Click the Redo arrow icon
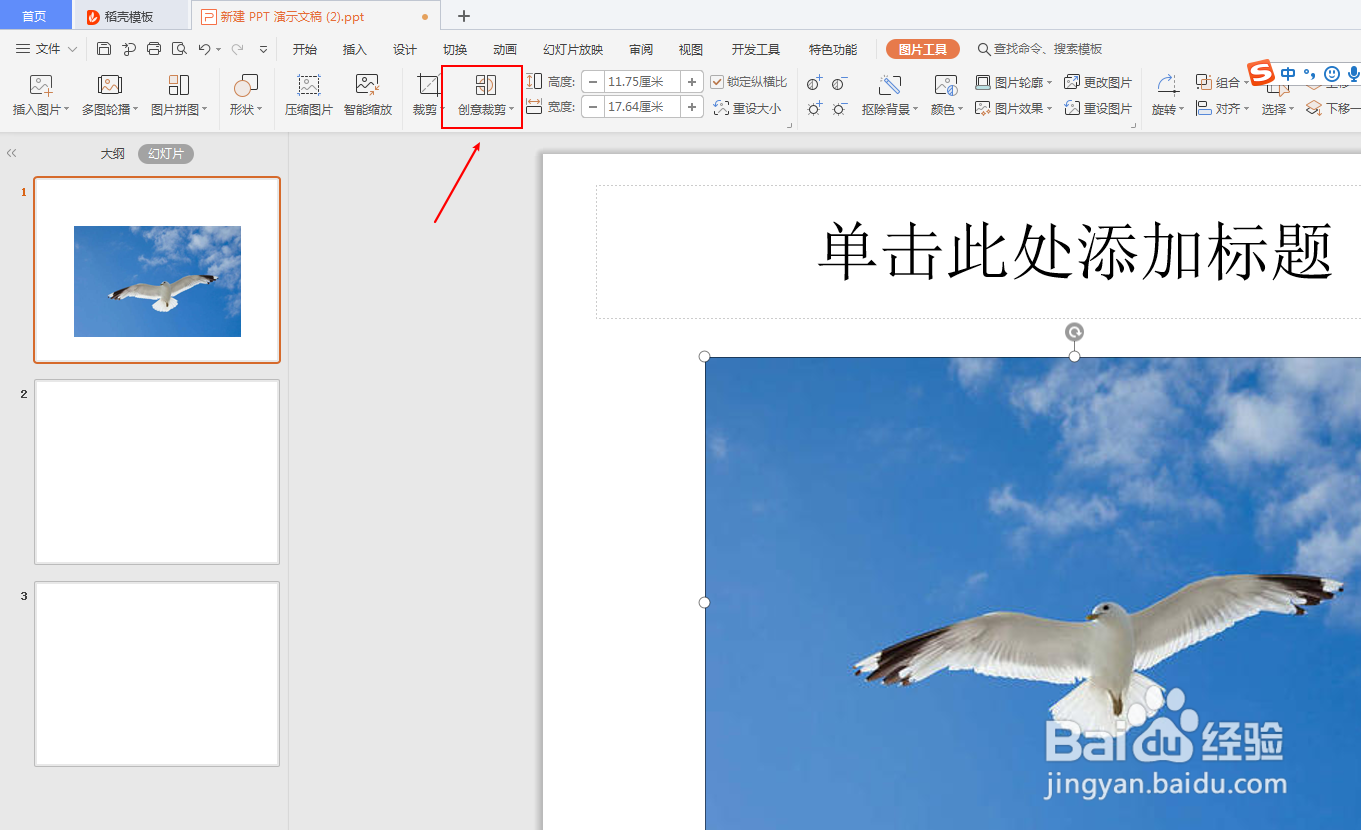The height and width of the screenshot is (830, 1361). click(237, 49)
